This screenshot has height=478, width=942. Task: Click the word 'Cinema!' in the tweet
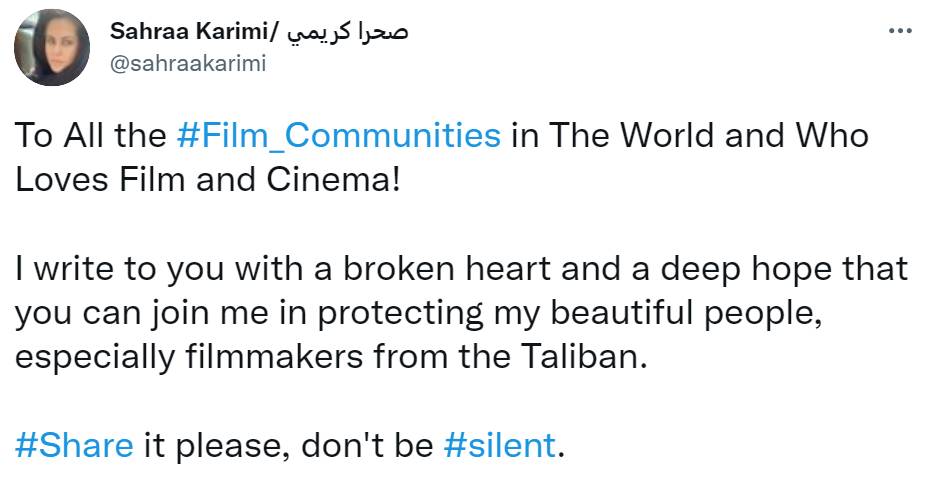click(x=333, y=180)
